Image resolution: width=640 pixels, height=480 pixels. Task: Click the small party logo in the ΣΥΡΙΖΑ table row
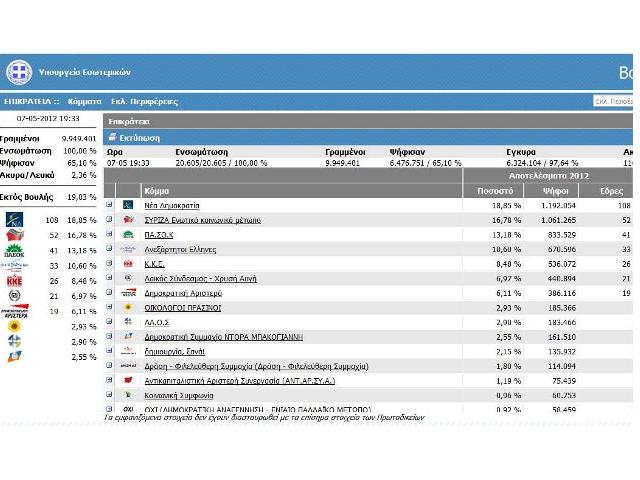coord(128,219)
